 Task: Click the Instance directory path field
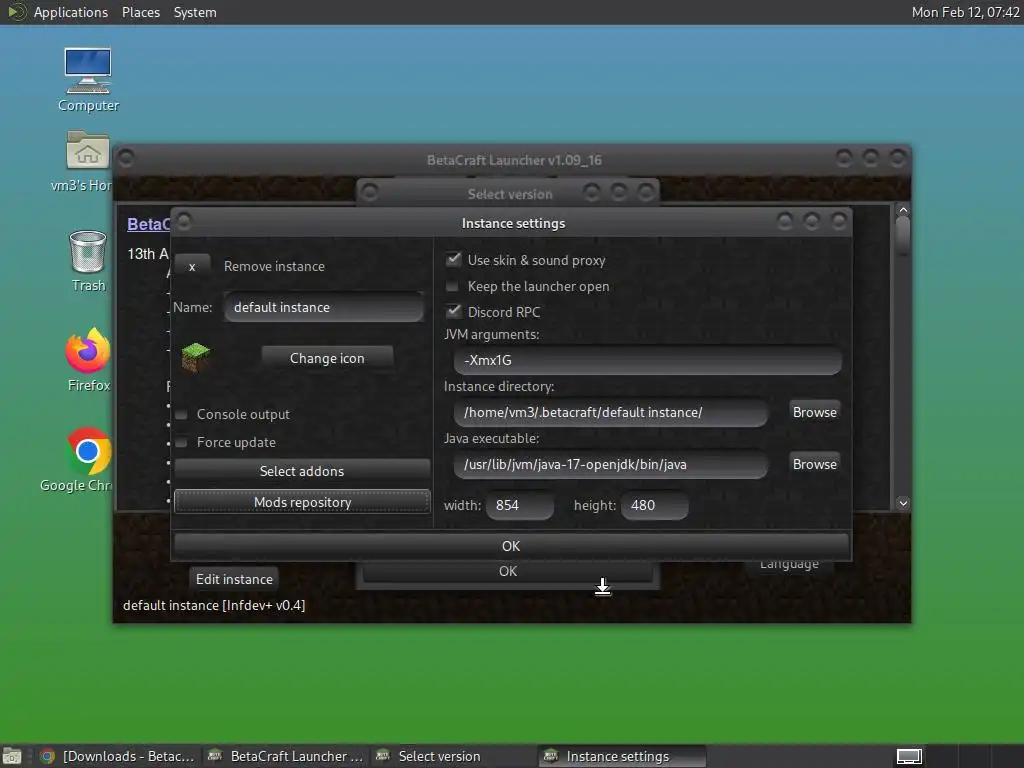(x=611, y=412)
